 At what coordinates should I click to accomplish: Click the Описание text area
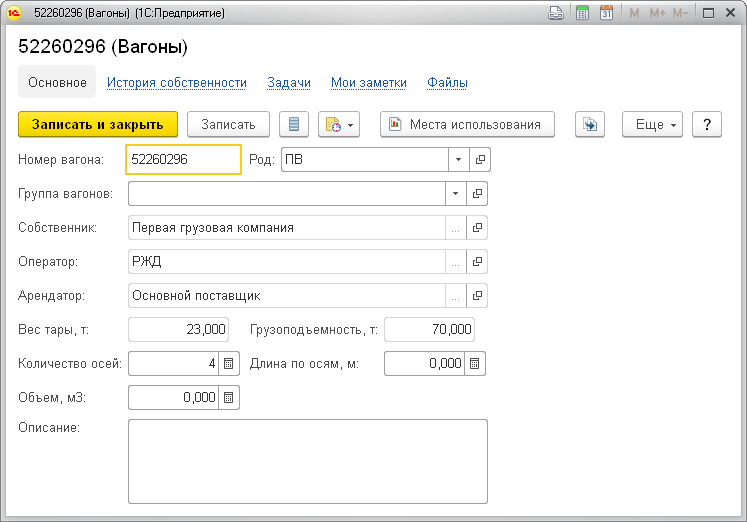click(x=308, y=460)
